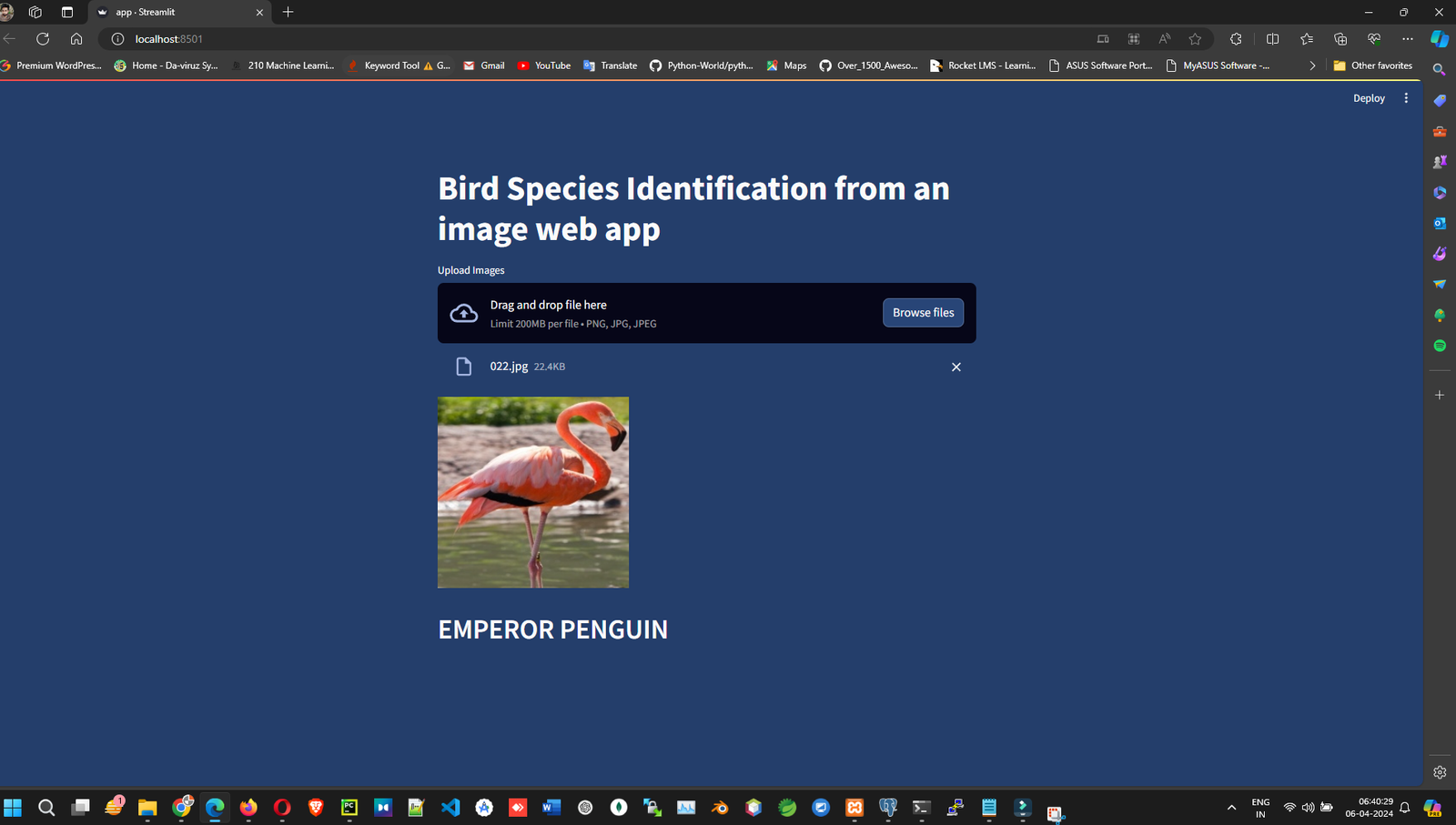Go to the browser home page

76,39
